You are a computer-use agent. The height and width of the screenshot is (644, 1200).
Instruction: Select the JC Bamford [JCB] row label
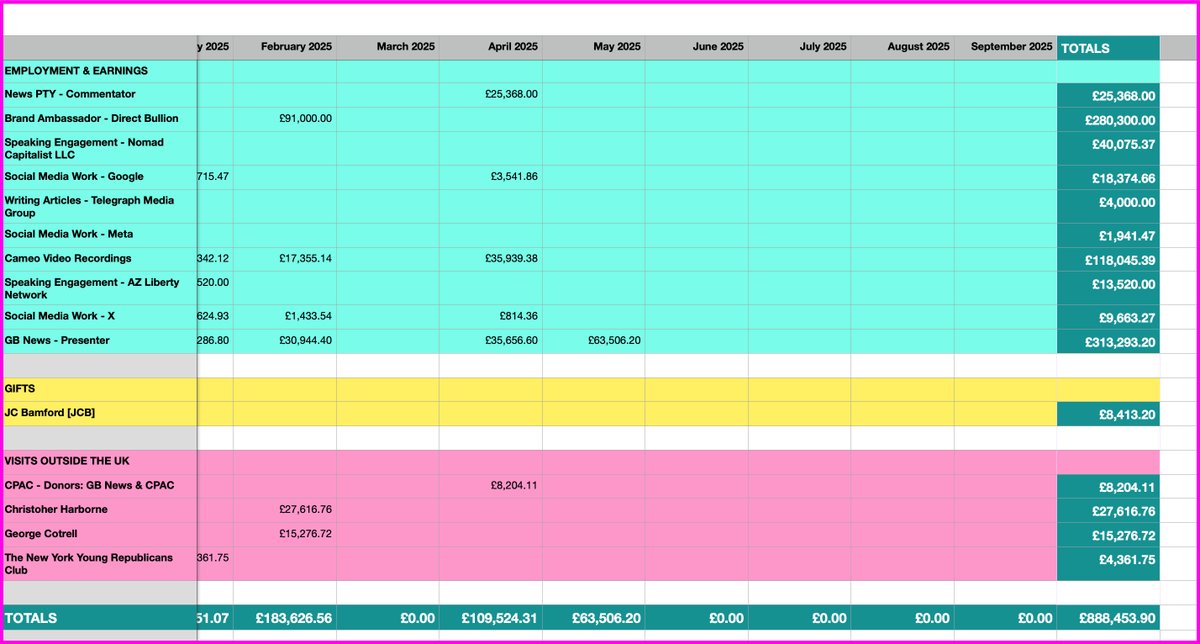tap(50, 413)
